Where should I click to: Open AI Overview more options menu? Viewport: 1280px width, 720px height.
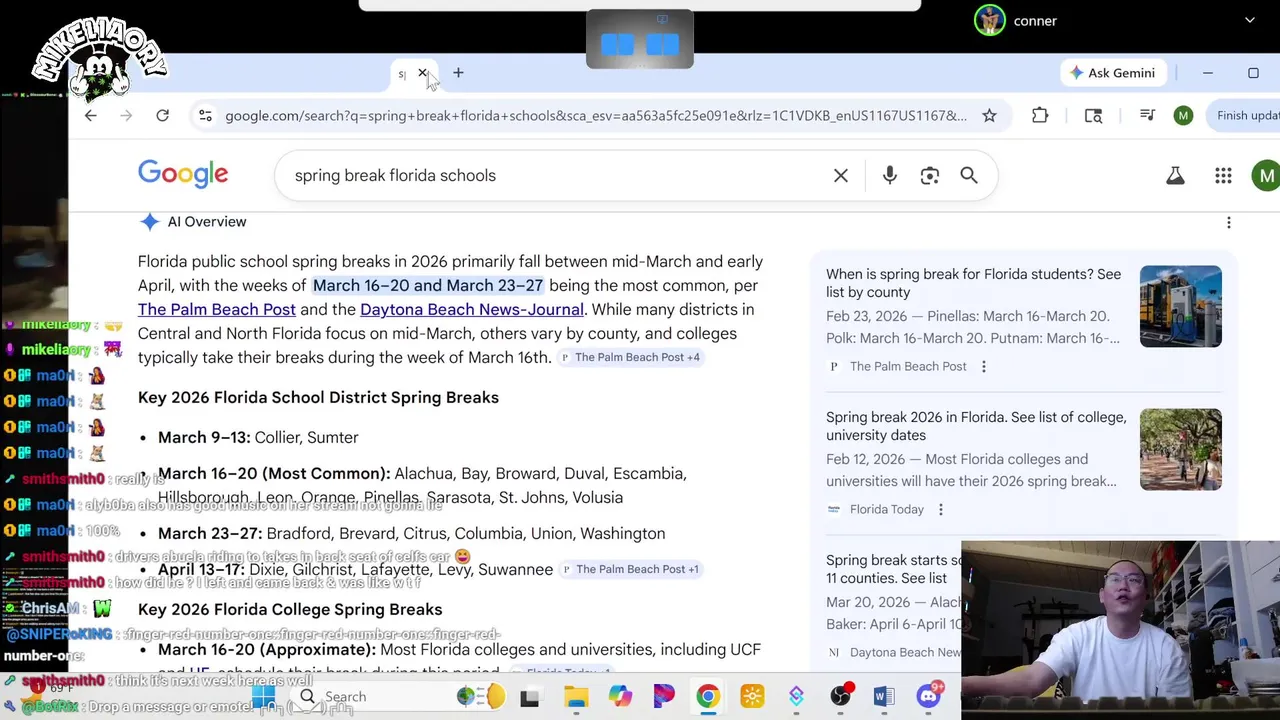click(x=1229, y=223)
